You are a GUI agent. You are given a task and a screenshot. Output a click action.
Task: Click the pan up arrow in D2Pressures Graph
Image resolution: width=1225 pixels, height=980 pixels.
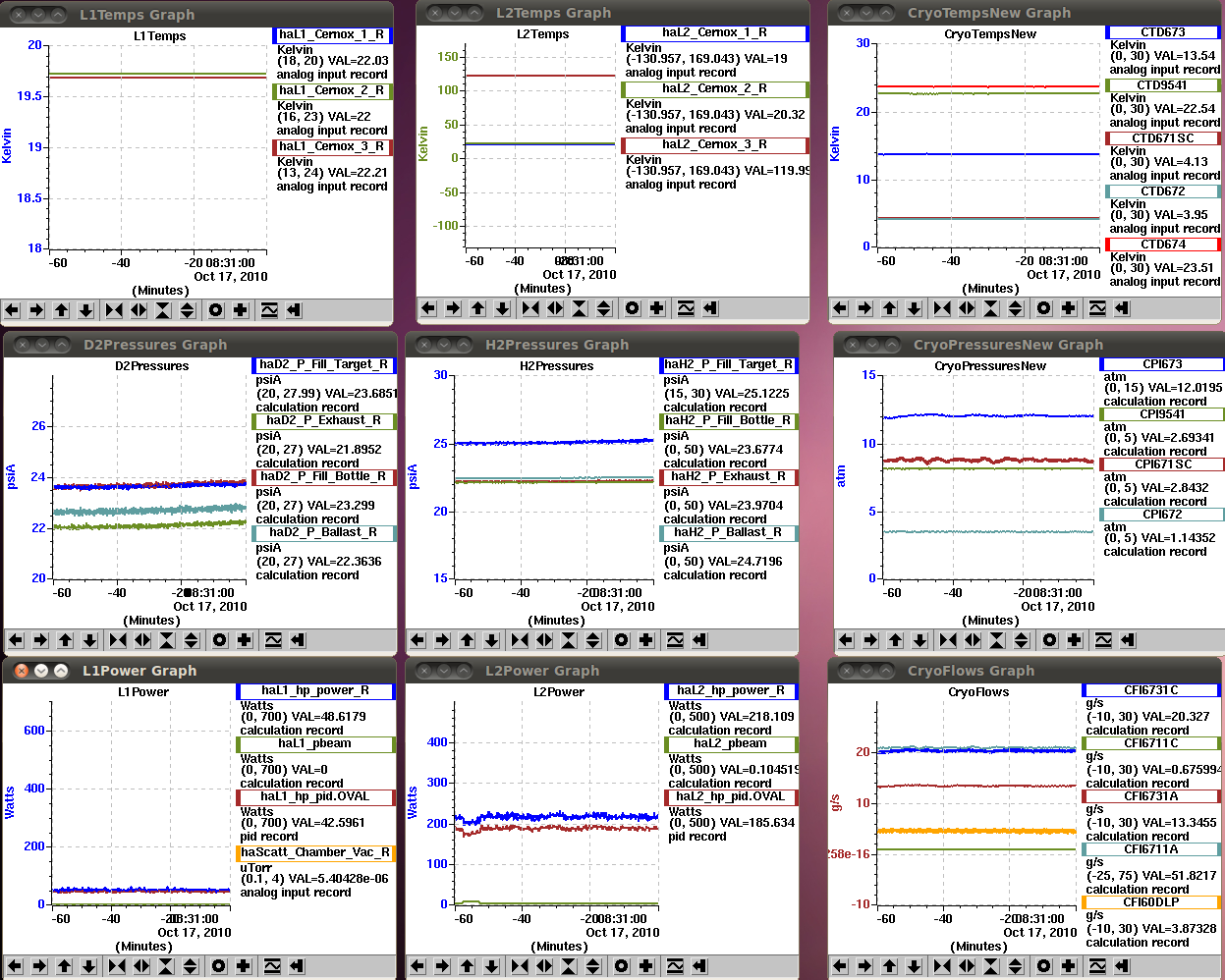(66, 640)
